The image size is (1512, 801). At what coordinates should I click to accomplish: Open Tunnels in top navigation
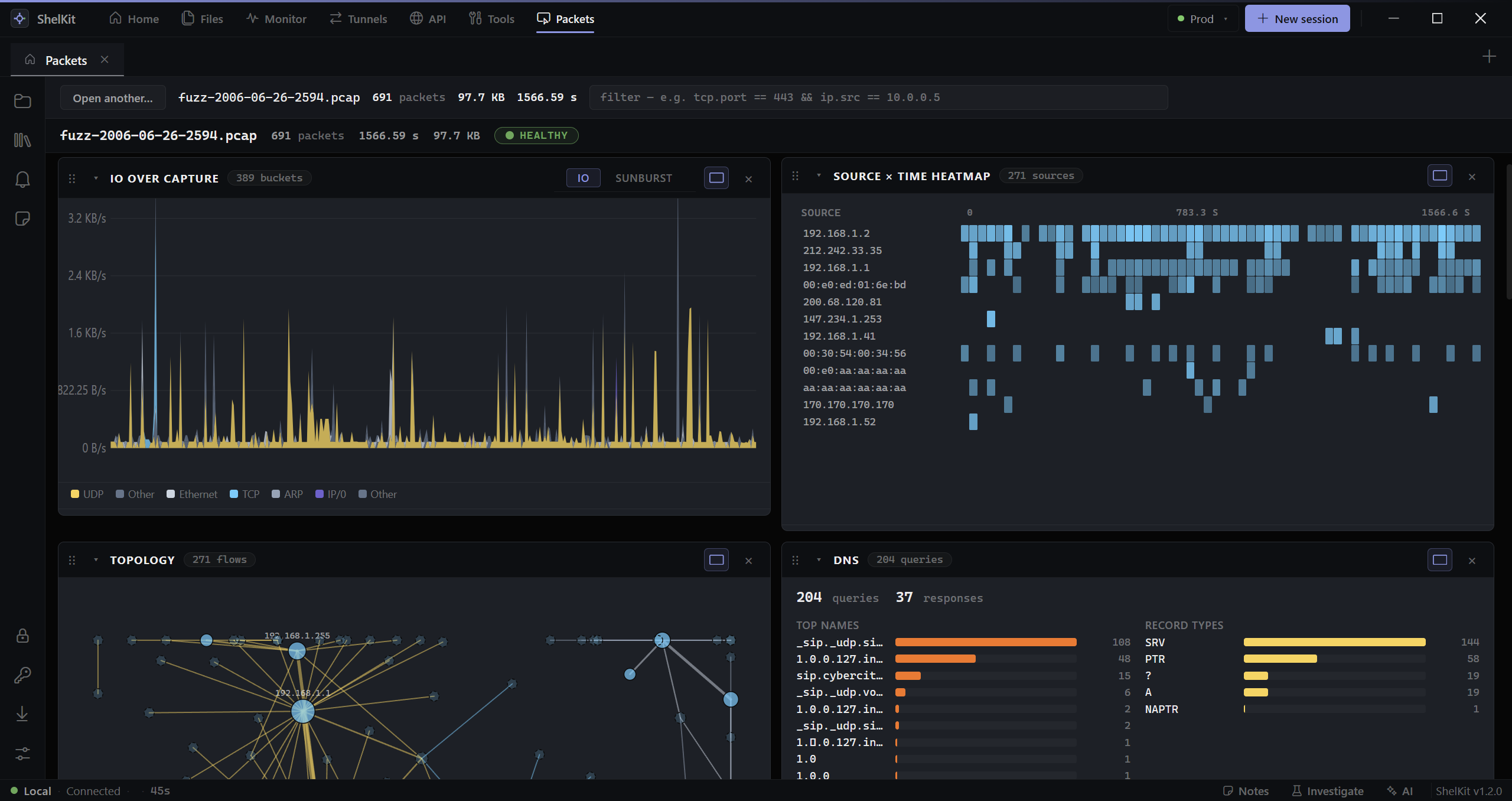(359, 18)
